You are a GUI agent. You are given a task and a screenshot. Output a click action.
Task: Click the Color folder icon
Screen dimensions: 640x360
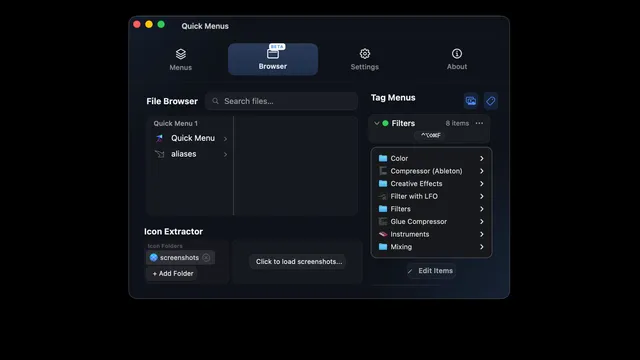(x=383, y=158)
